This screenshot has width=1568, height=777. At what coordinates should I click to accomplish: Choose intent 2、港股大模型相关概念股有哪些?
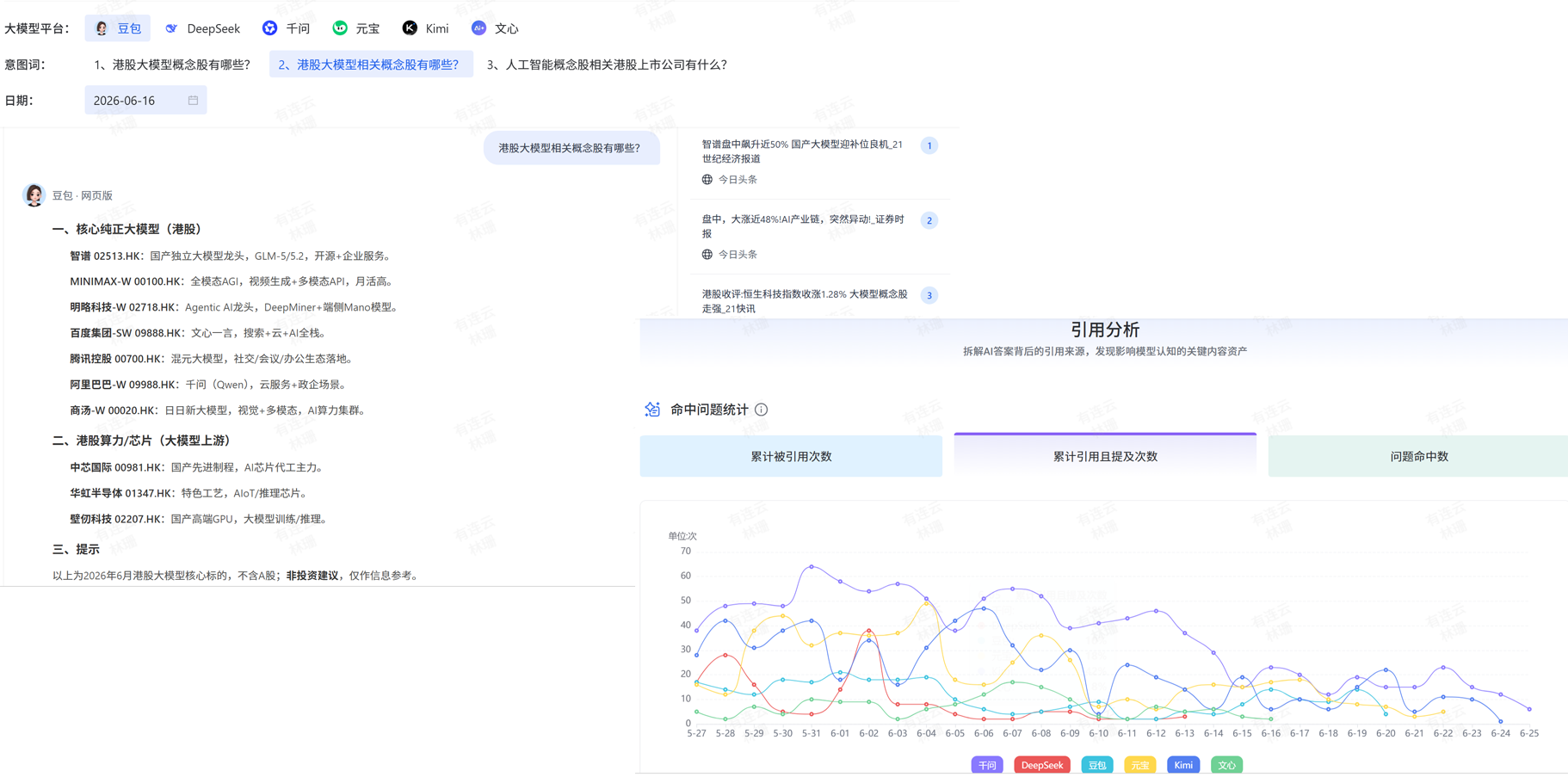pyautogui.click(x=371, y=65)
